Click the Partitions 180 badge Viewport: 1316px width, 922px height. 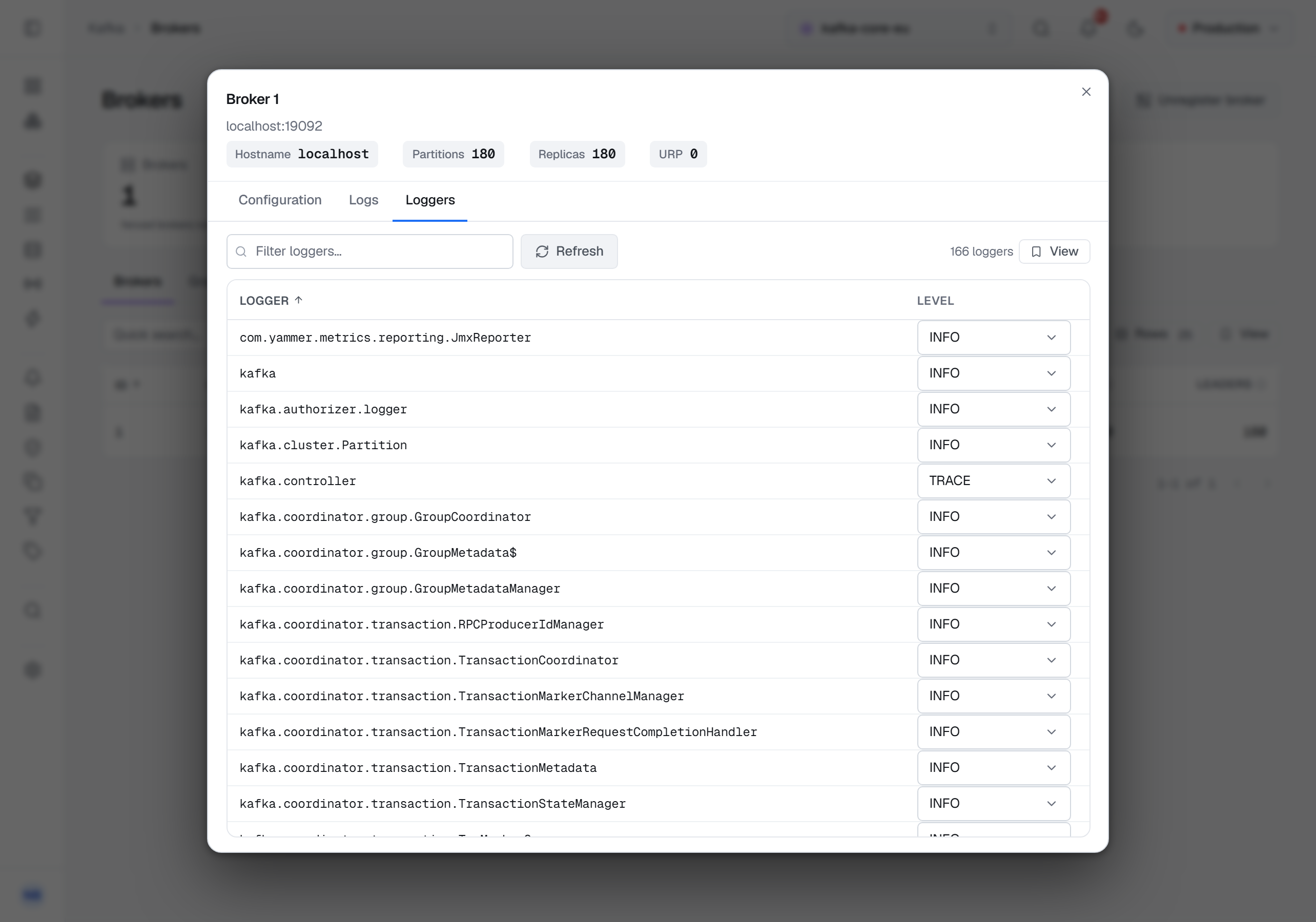454,154
